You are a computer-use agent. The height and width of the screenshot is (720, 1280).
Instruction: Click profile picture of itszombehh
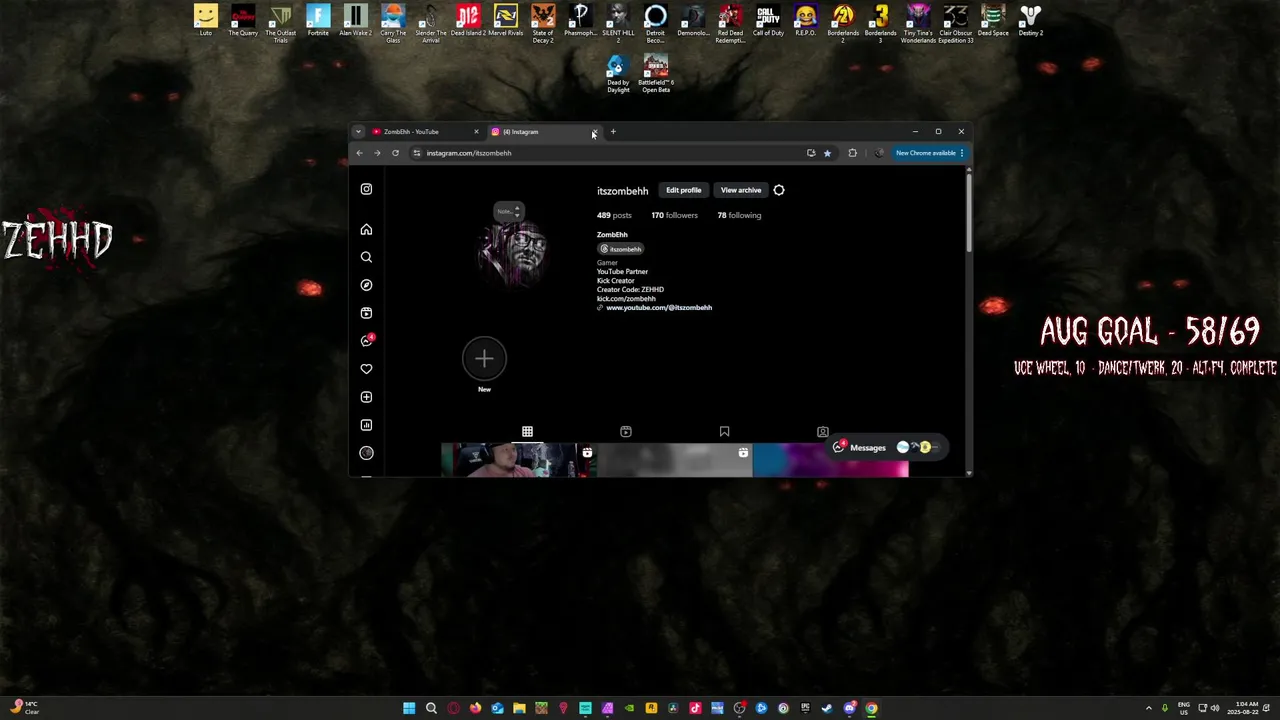coord(512,253)
